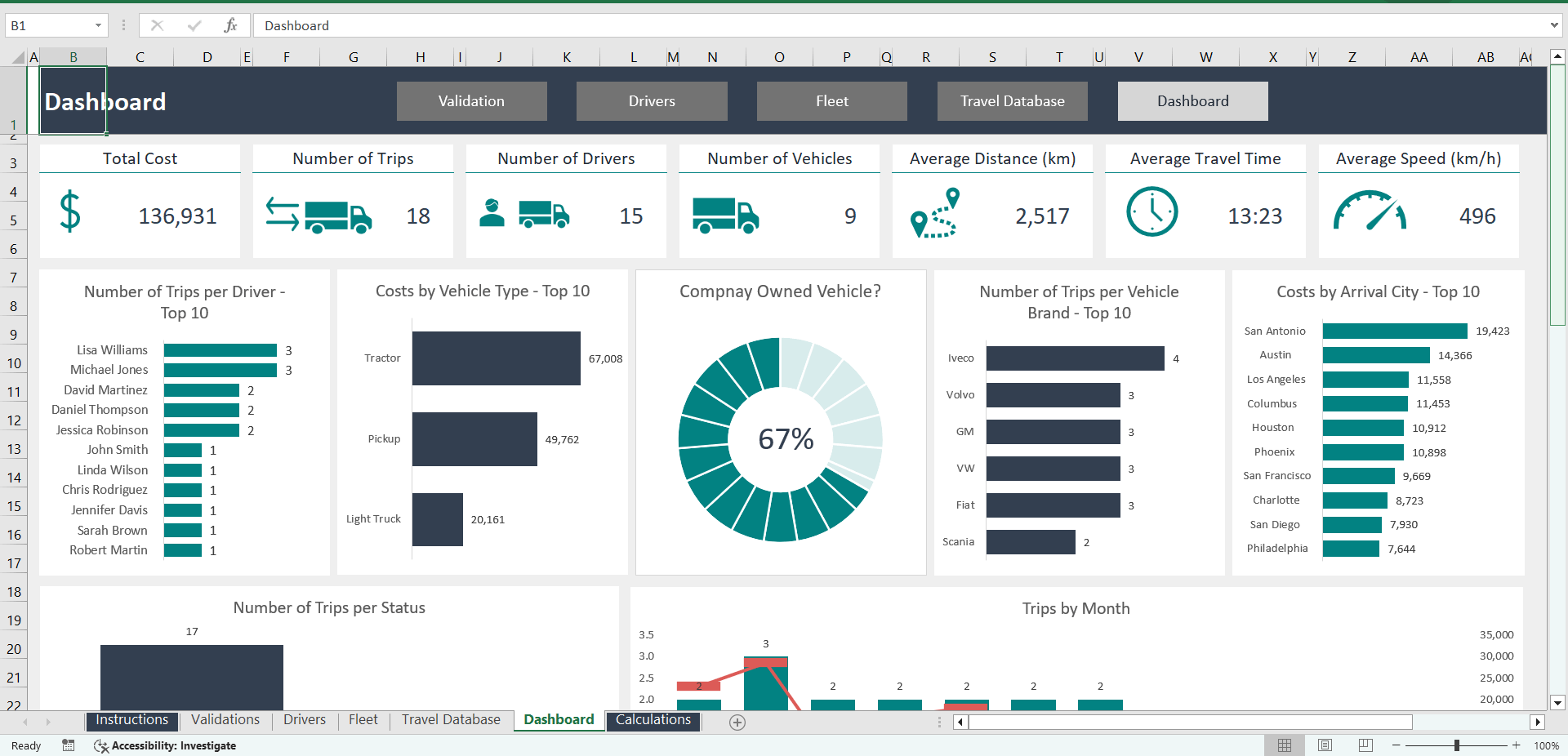
Task: Adjust the zoom slider in status bar
Action: pos(1456,745)
